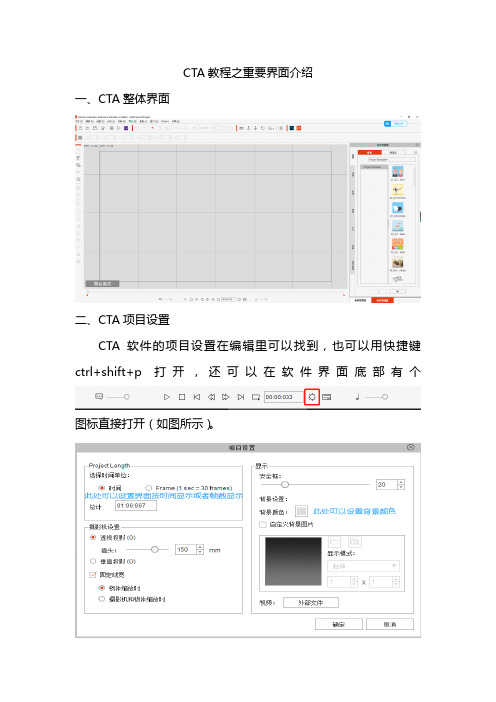This screenshot has width=496, height=702.
Task: Click the open folder icon in CTA toolbar
Action: click(x=88, y=128)
